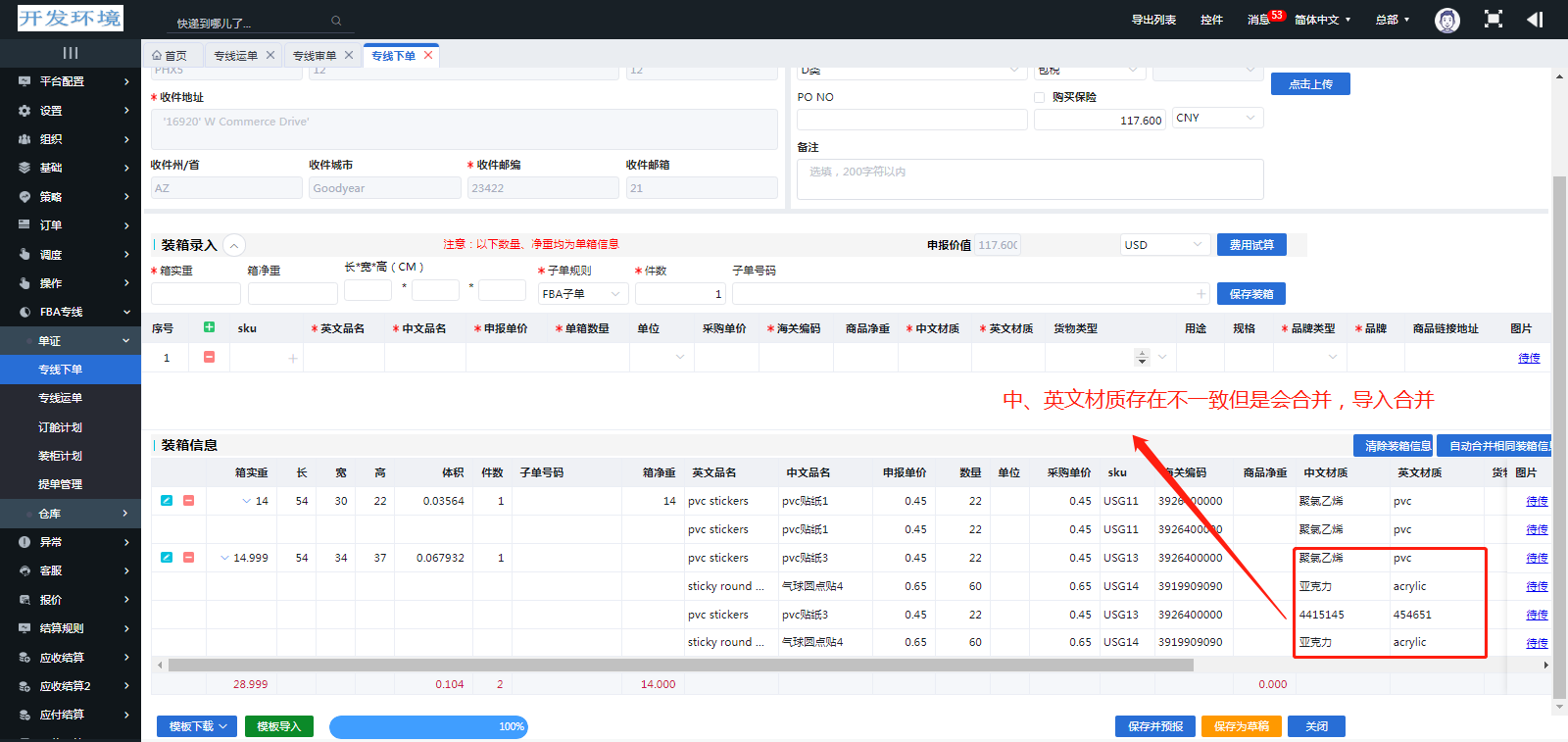This screenshot has width=1568, height=742.
Task: Open the USD currency dropdown
Action: click(x=1164, y=245)
